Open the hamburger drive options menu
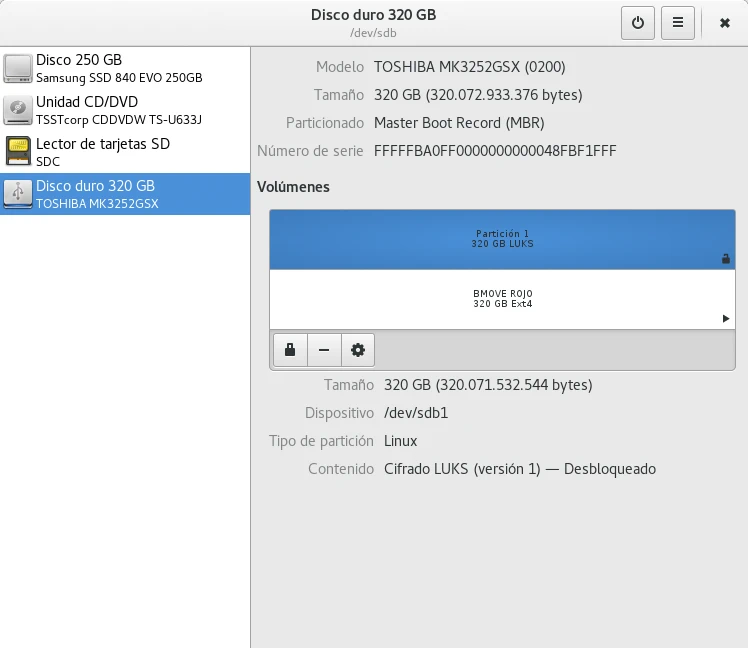Screen dimensions: 748x648 [x=678, y=23]
